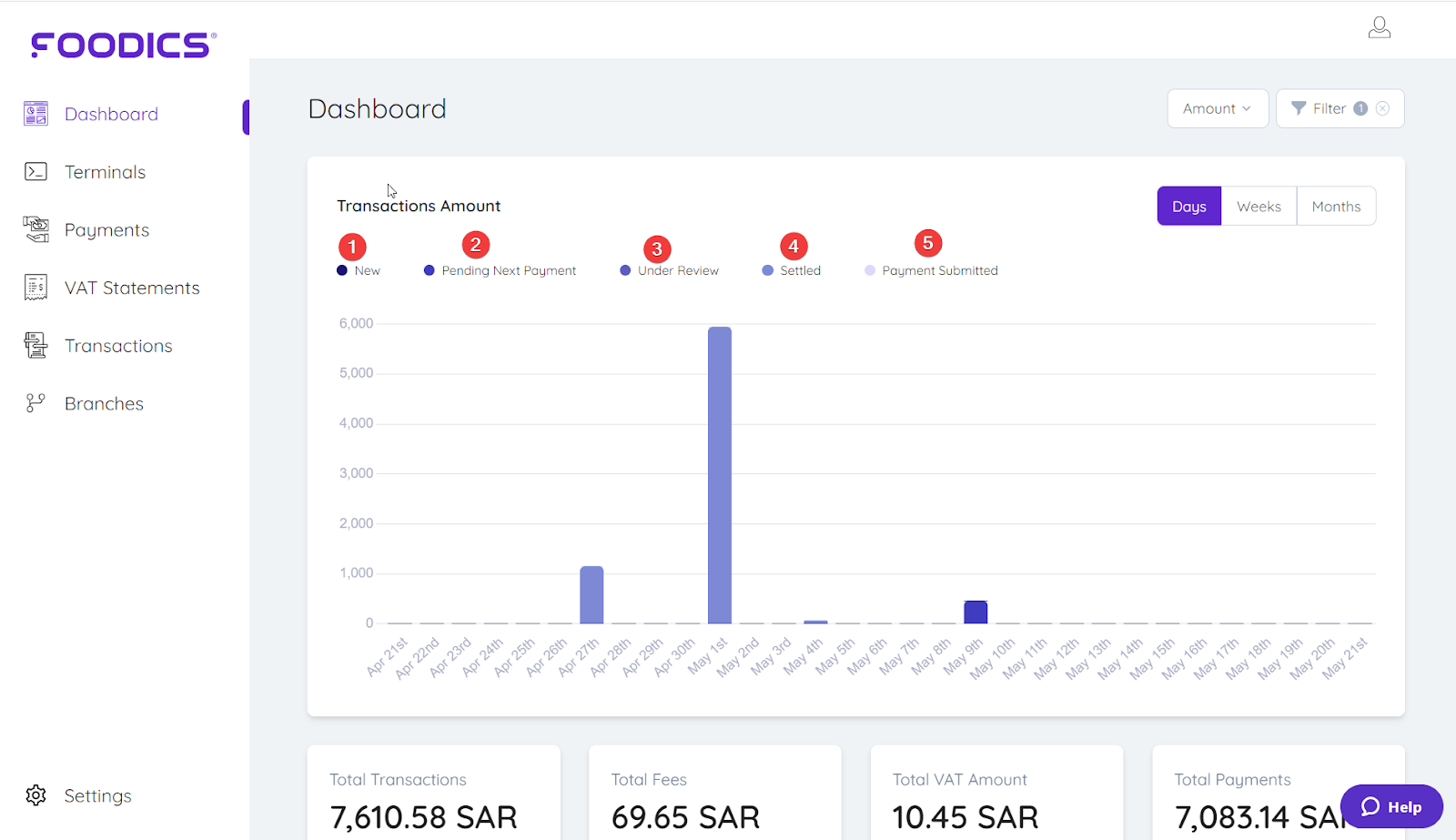The image size is (1456, 840).
Task: Click the Dashboard sidebar icon
Action: pos(35,113)
